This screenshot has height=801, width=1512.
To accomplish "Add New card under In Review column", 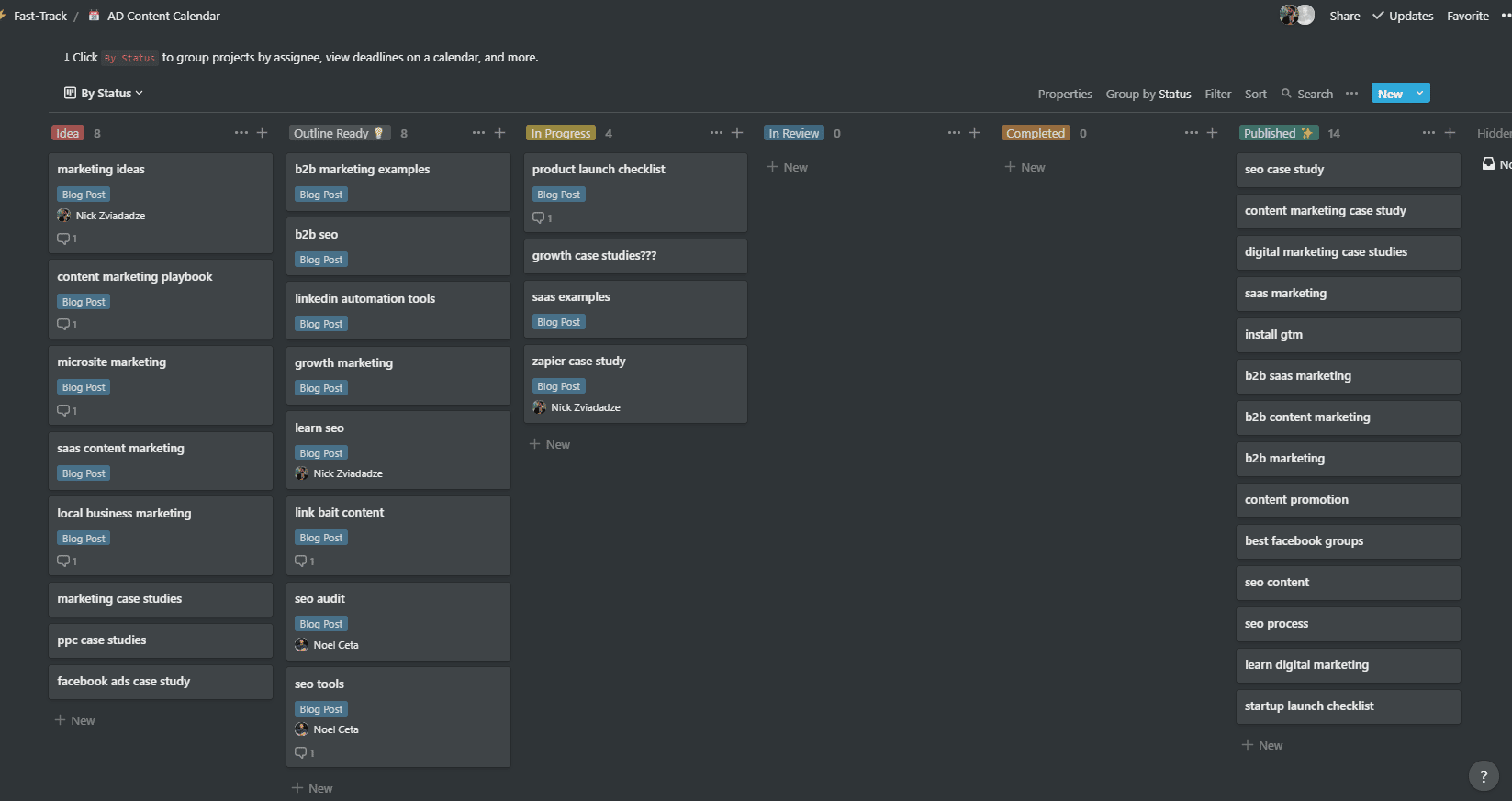I will [x=788, y=167].
